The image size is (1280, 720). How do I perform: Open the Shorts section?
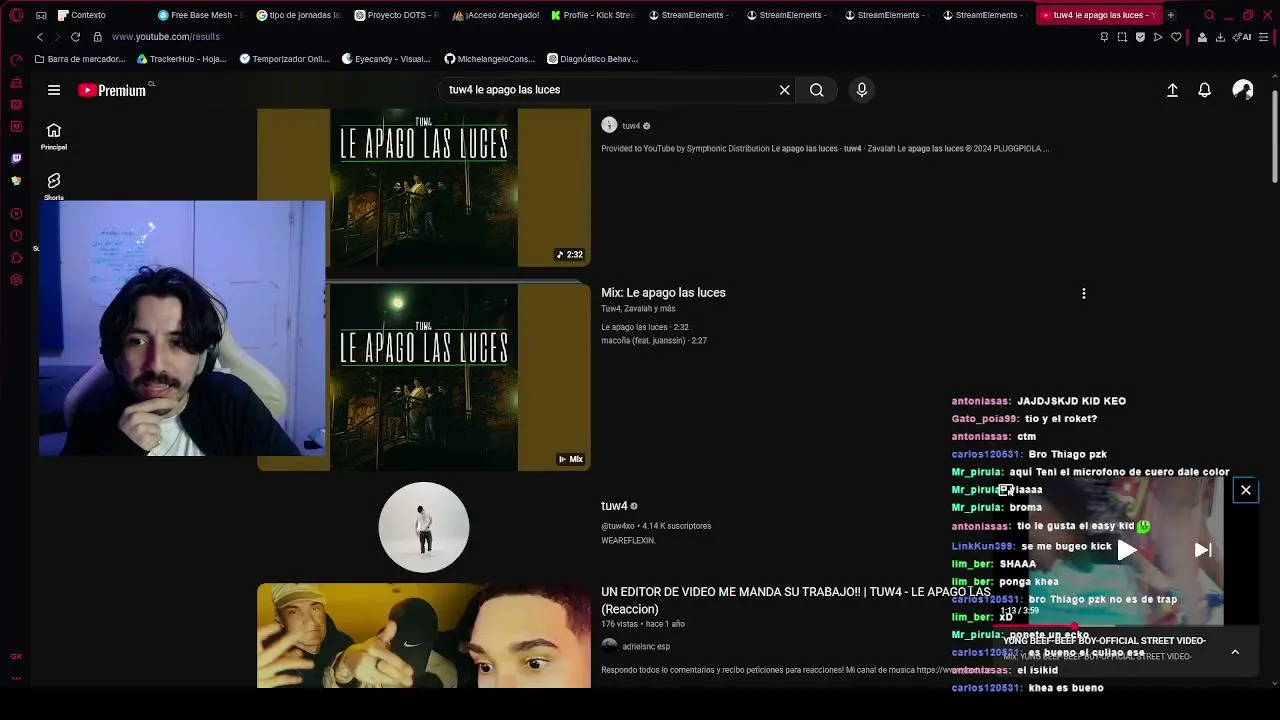click(54, 185)
